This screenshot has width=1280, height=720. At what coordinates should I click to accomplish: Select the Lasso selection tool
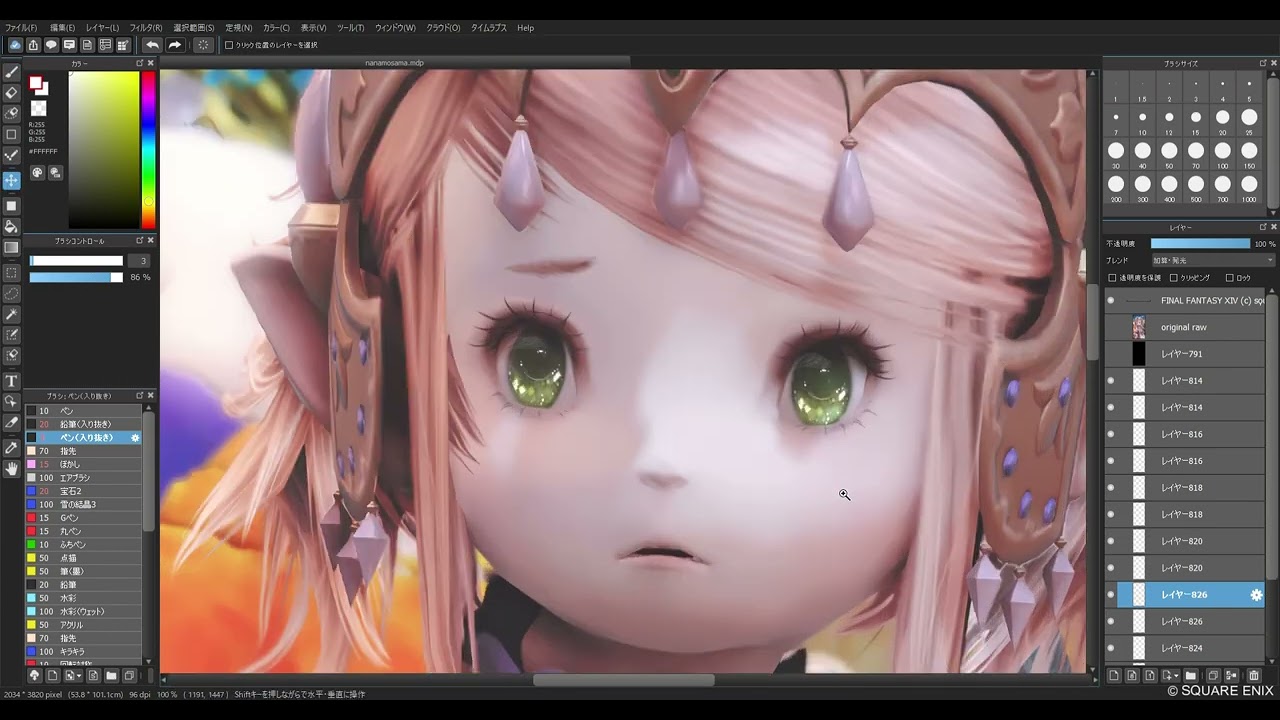click(12, 293)
